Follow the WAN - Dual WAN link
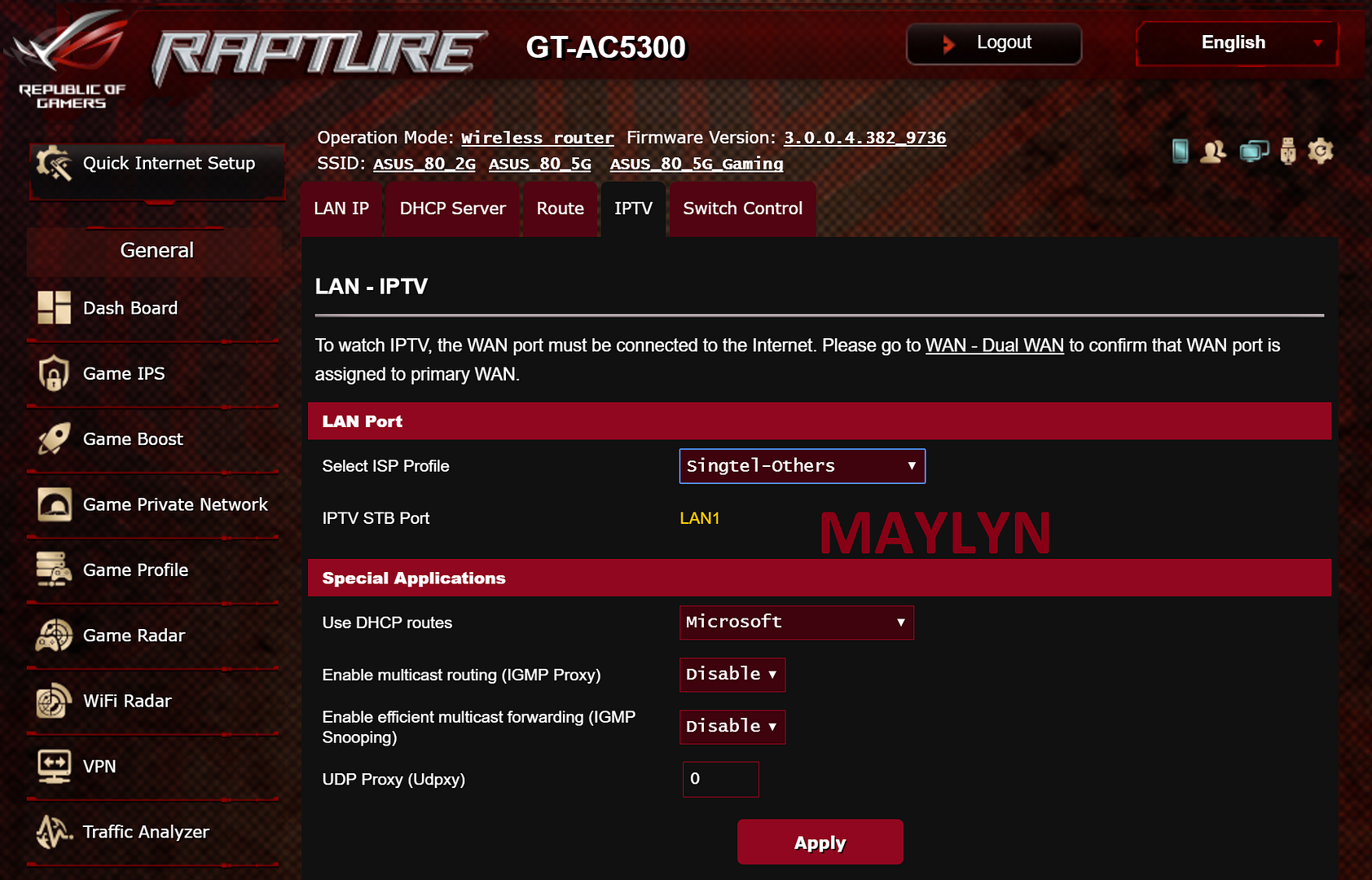Image resolution: width=1372 pixels, height=880 pixels. pos(995,345)
